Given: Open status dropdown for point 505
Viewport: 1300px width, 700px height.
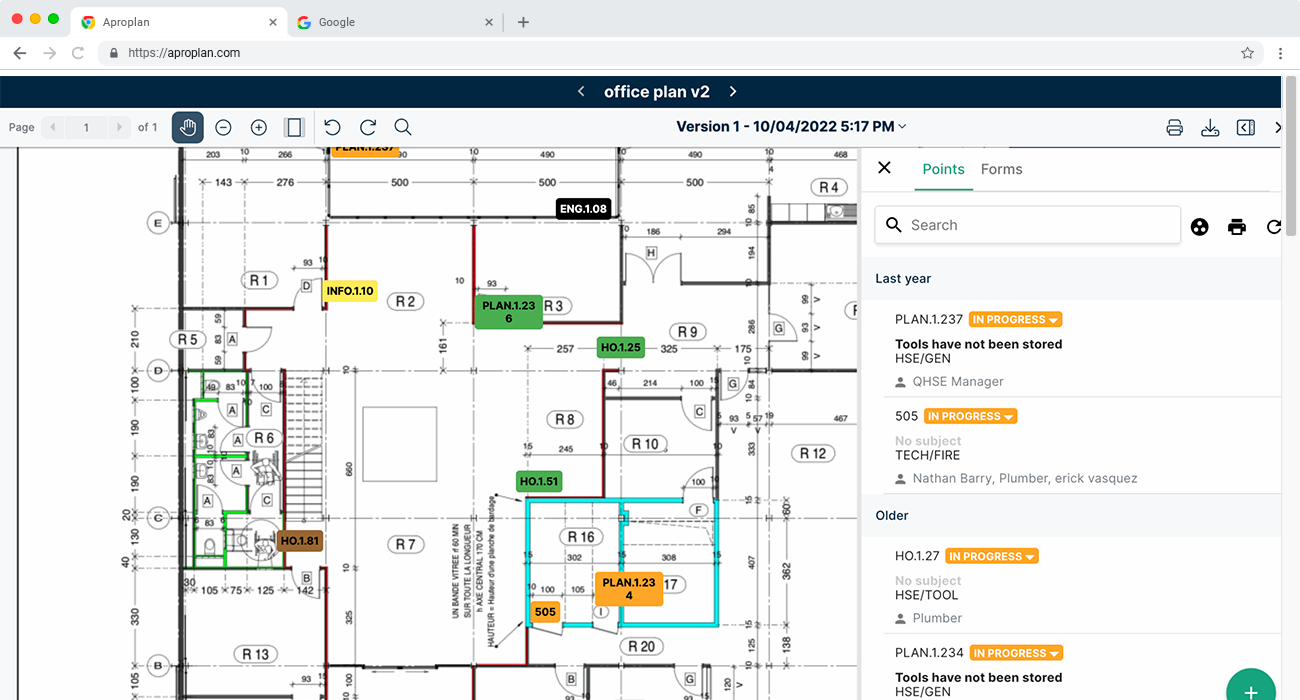Looking at the screenshot, I should [x=970, y=416].
